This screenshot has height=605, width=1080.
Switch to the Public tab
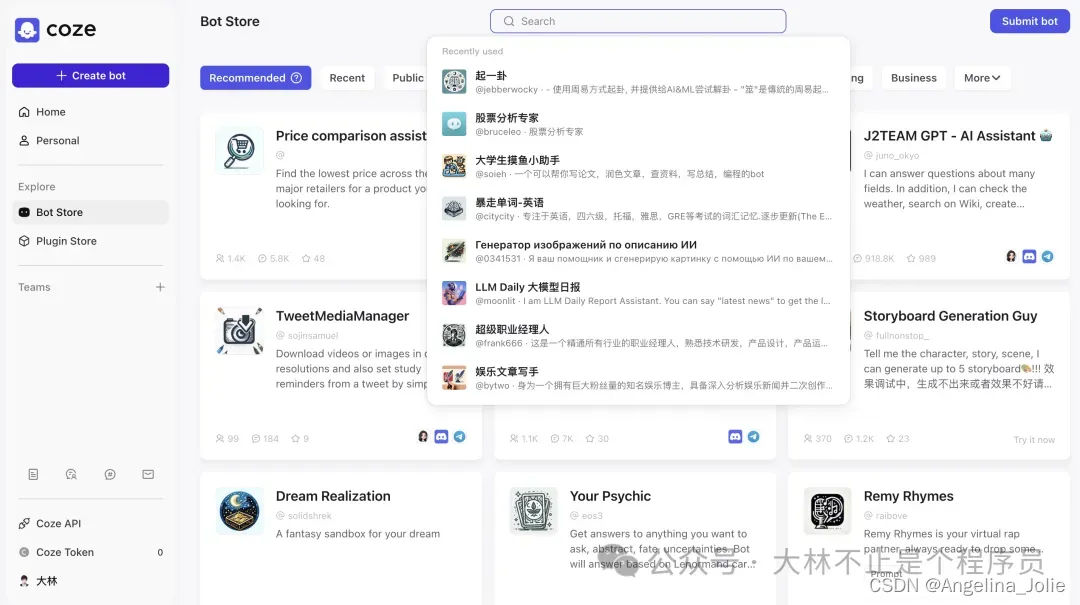[408, 78]
